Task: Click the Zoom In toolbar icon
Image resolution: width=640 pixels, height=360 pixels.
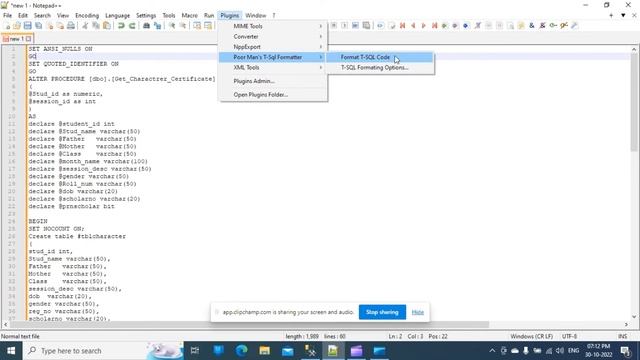Action: [172, 26]
